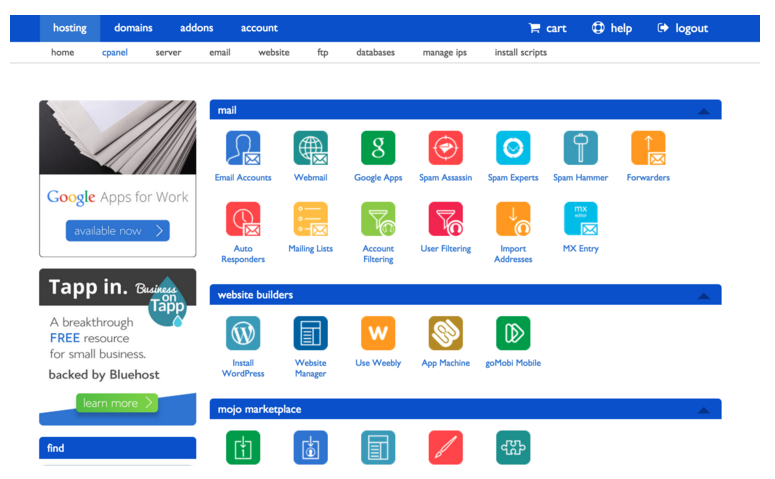Select the hosting tab
Viewport: 775px width, 479px height.
point(70,28)
